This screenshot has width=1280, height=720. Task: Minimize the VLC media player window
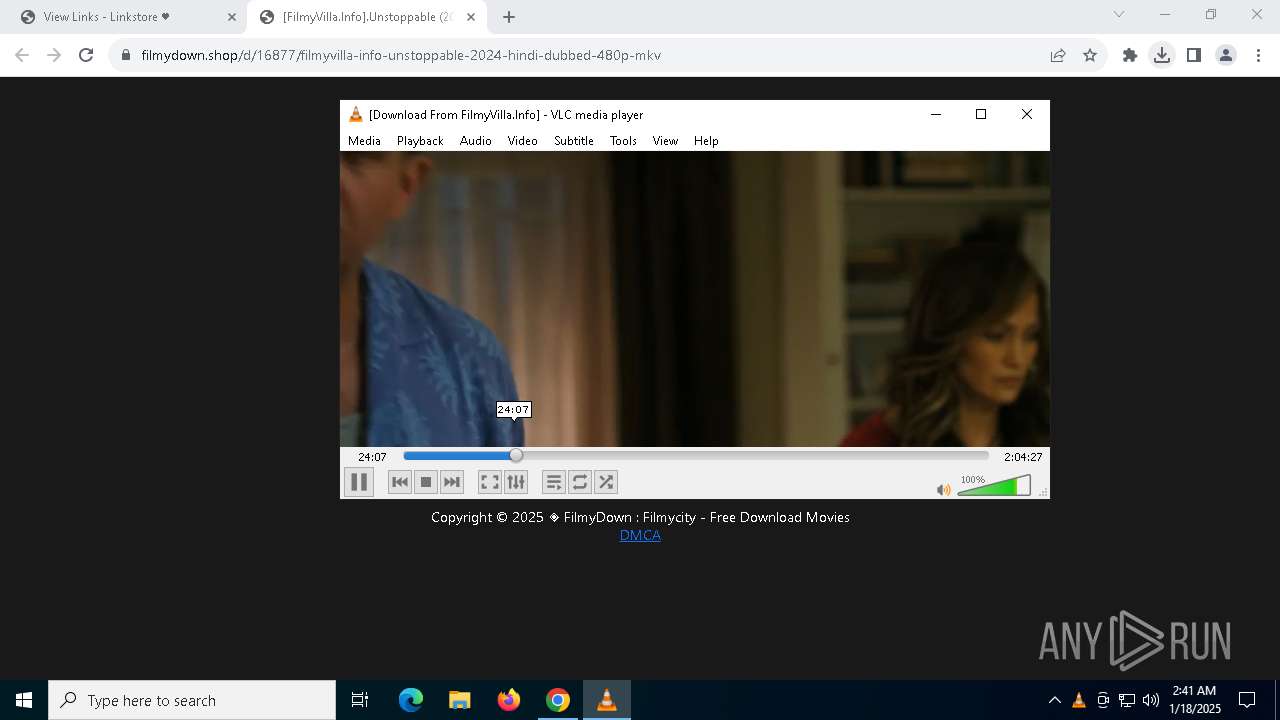(x=936, y=114)
